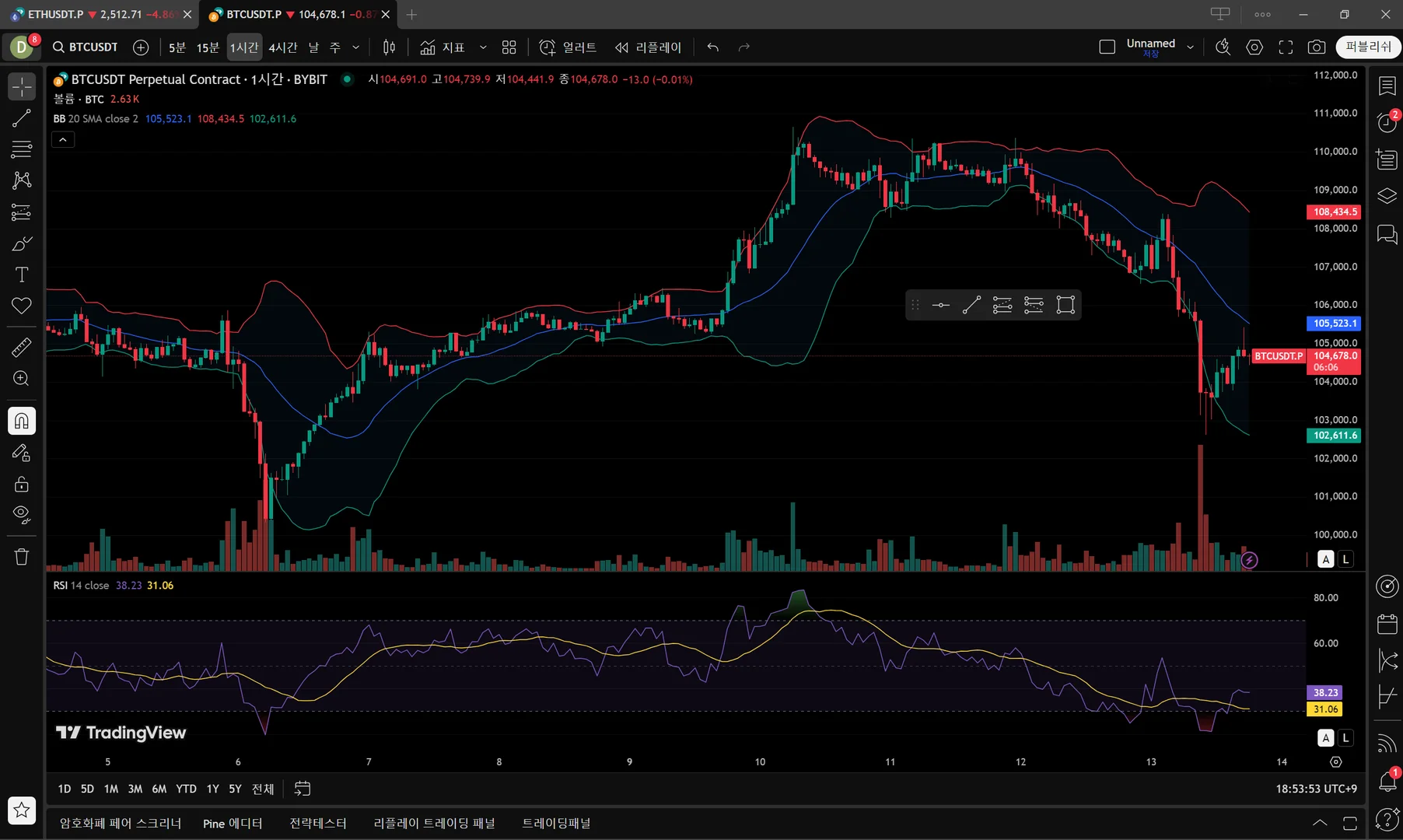The width and height of the screenshot is (1403, 840).
Task: Select the chart layout square icon
Action: (x=1107, y=47)
